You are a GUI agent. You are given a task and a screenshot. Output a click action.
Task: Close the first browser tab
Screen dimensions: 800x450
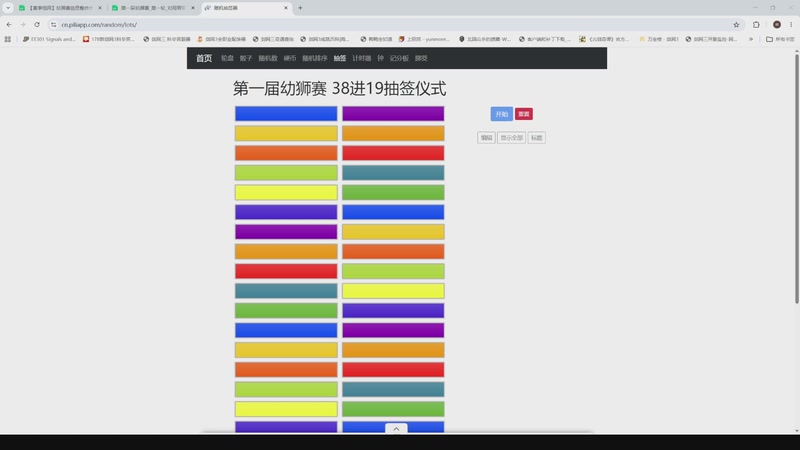99,8
